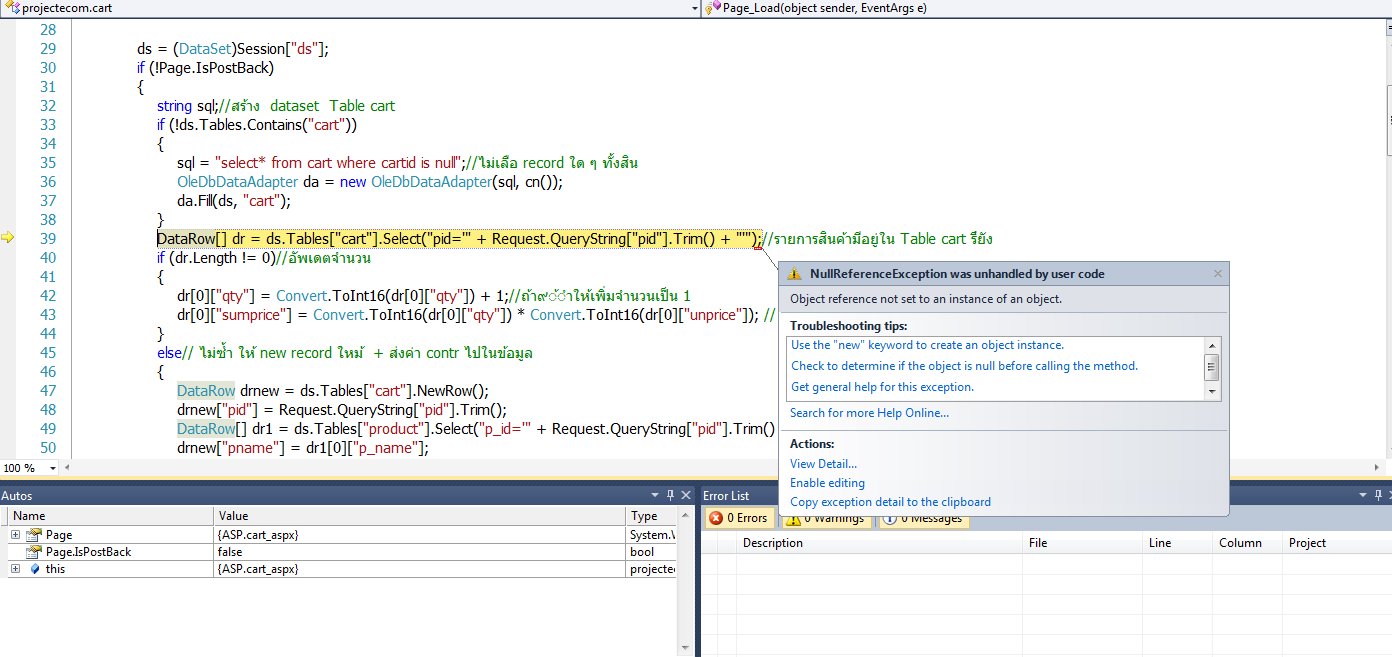1392x657 pixels.
Task: Toggle the Error List auto-hide pin
Action: click(x=1380, y=495)
